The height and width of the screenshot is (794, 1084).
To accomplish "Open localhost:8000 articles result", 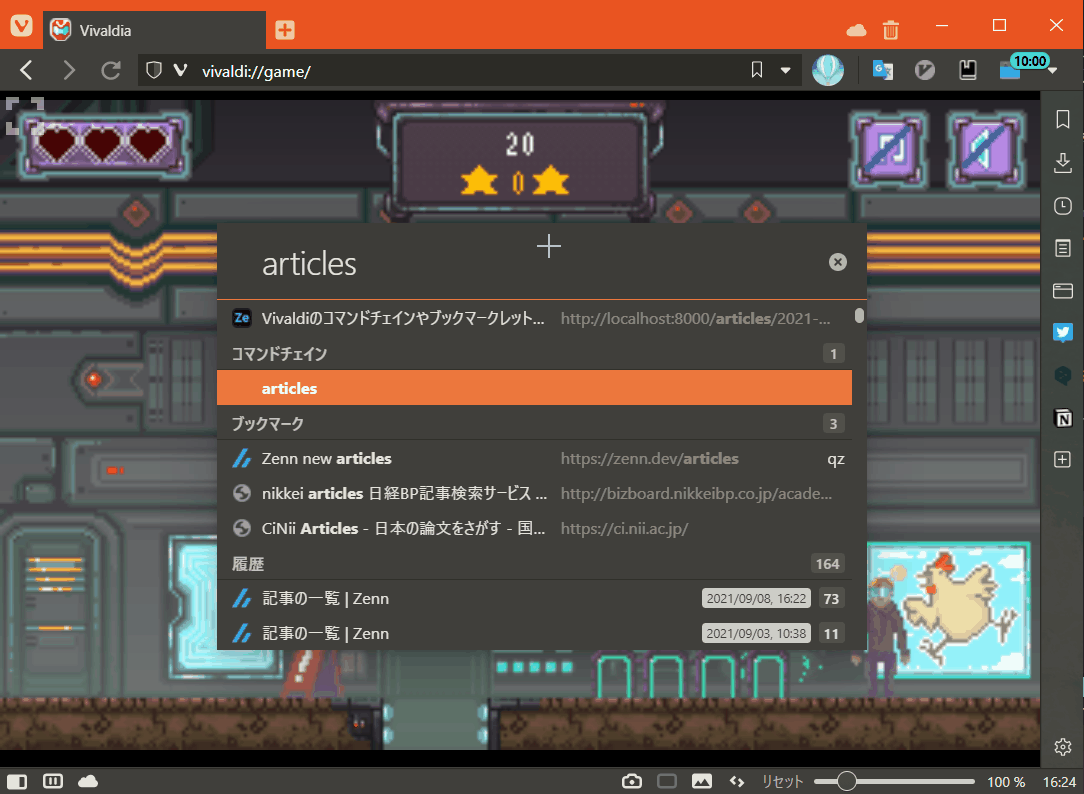I will [x=534, y=318].
